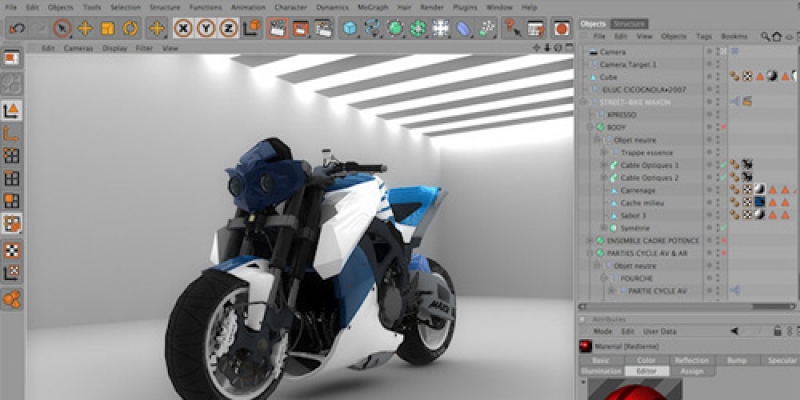This screenshot has width=800, height=400.
Task: Open the spline objects icon
Action: [372, 29]
